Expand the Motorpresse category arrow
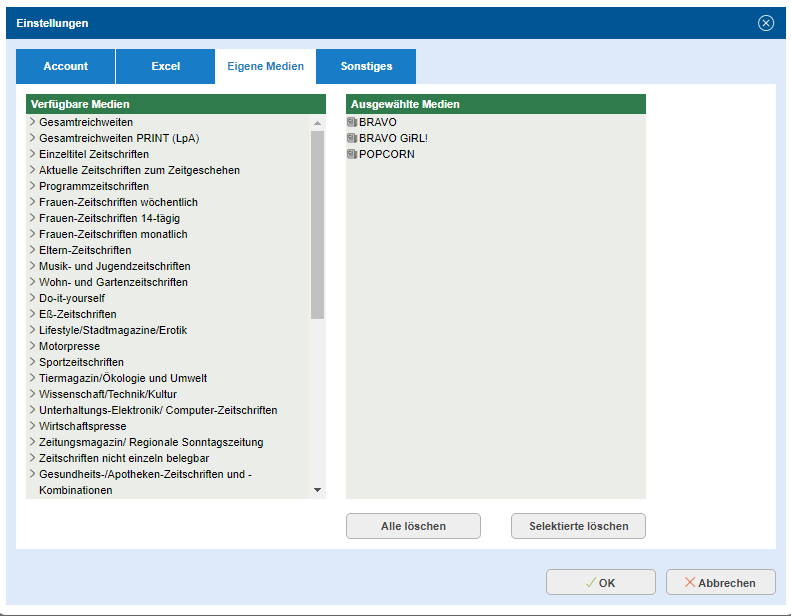 tap(33, 347)
